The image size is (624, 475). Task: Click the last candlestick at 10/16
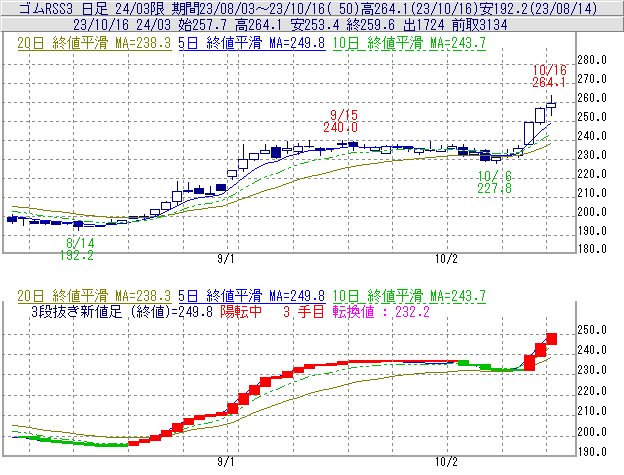coord(551,105)
